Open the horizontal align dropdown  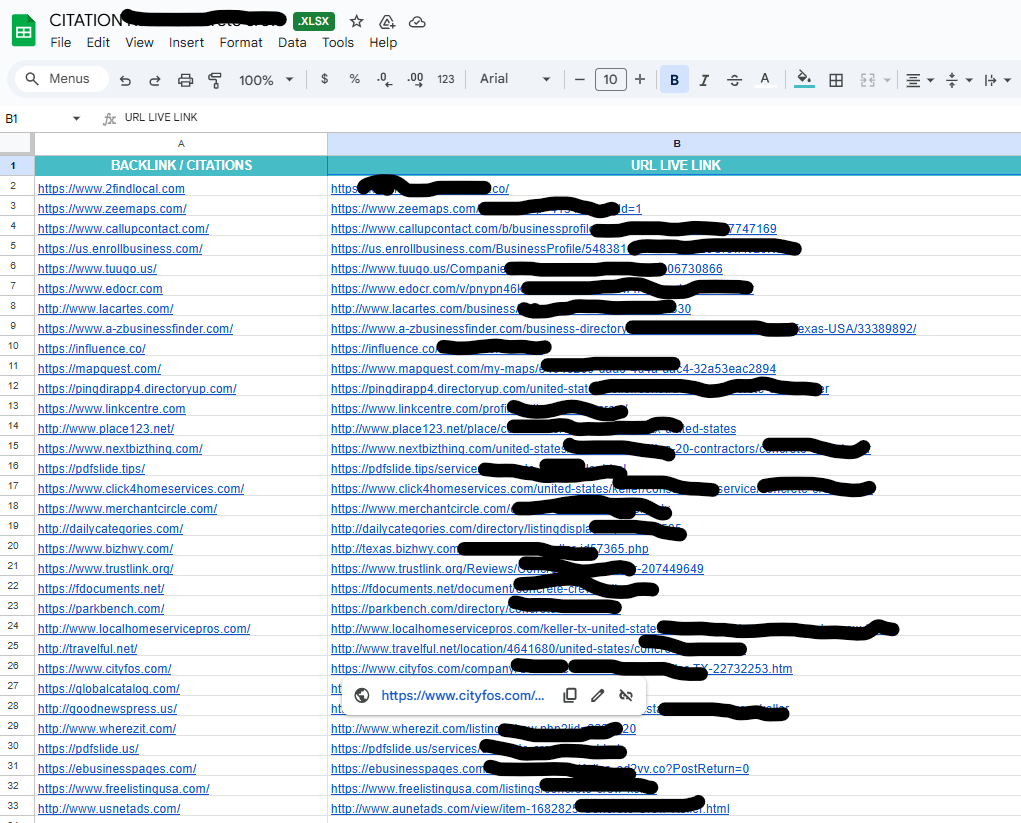click(919, 80)
